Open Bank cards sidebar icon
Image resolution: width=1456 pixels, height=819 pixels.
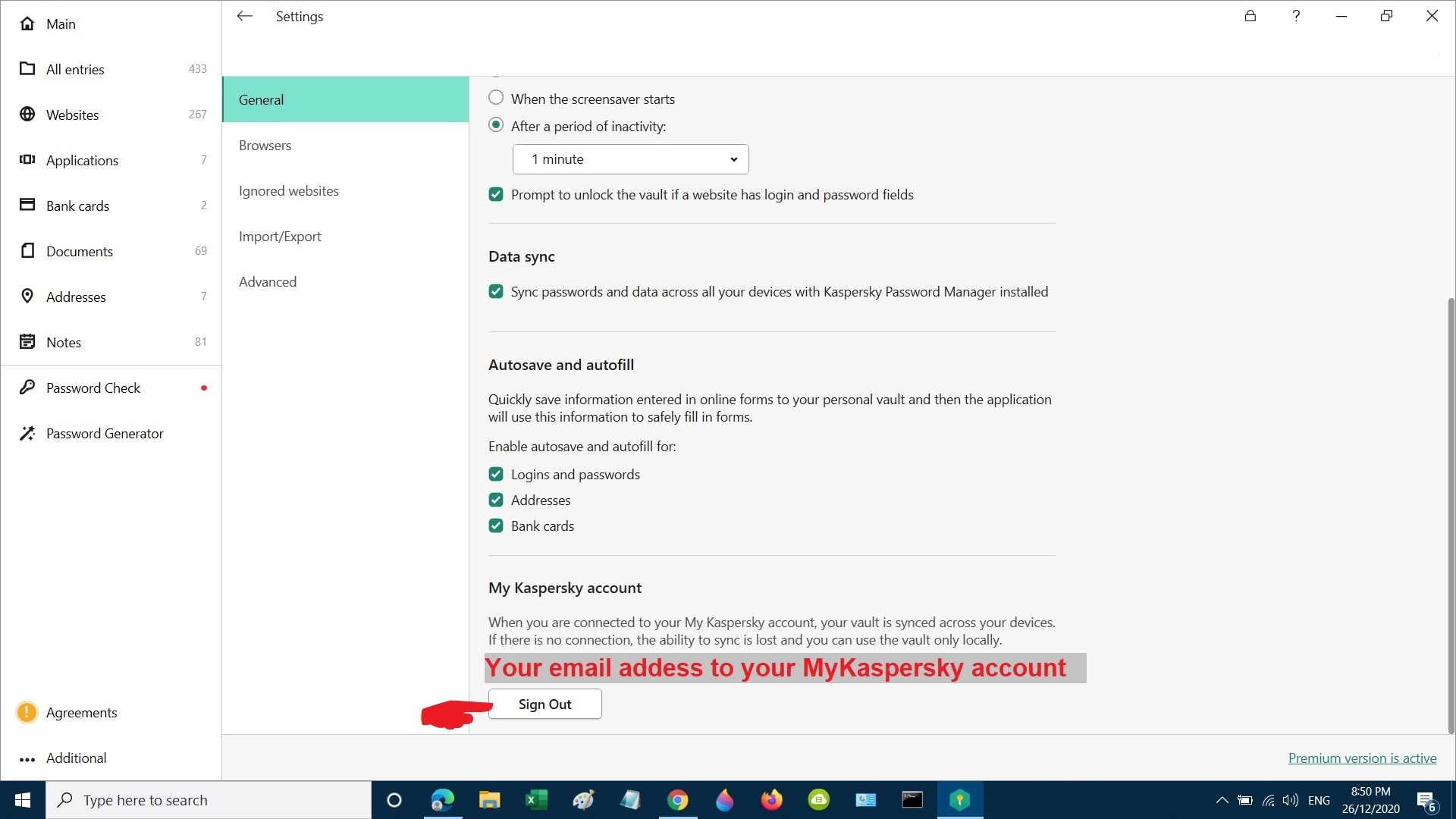pyautogui.click(x=27, y=205)
